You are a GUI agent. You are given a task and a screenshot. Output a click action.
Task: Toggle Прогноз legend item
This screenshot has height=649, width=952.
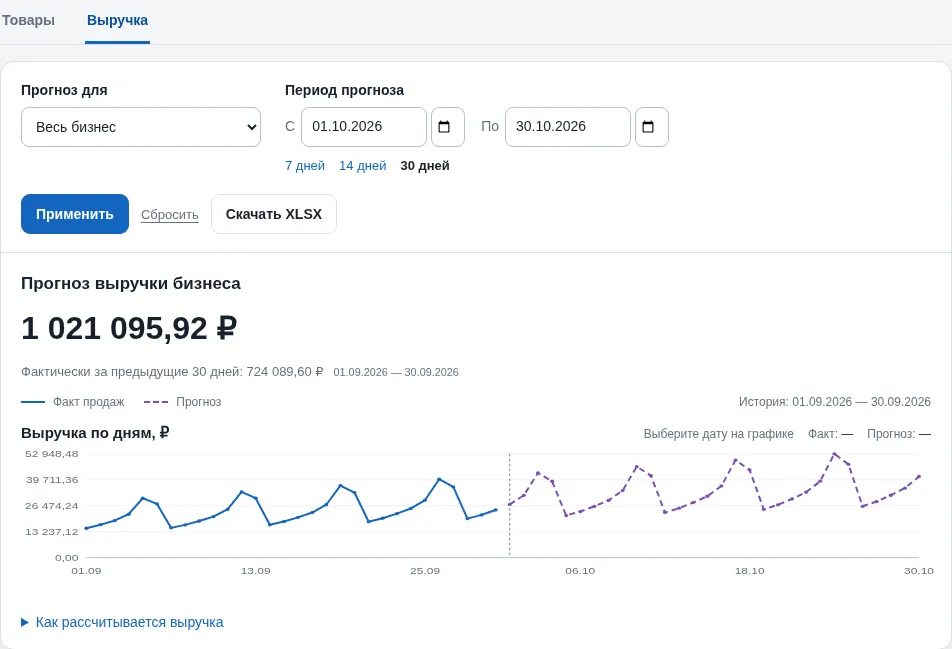(x=183, y=402)
